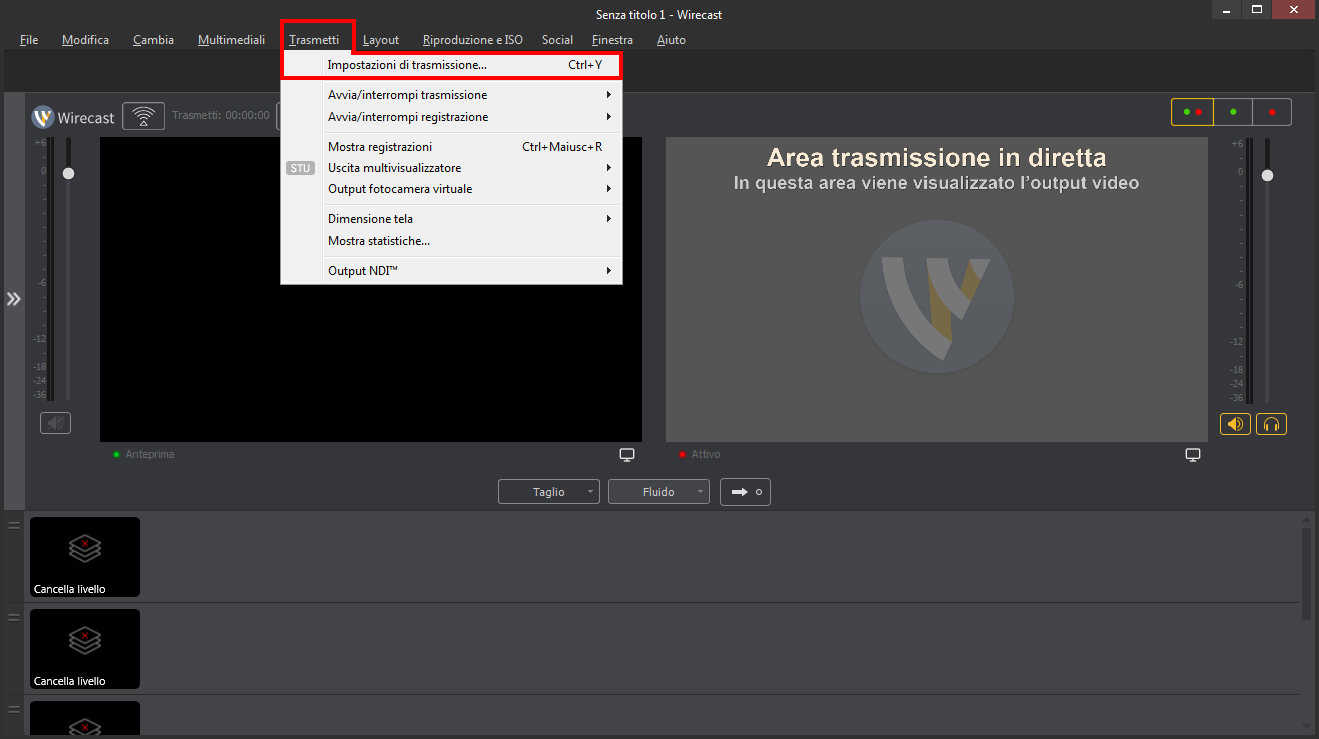Click the Wirecast logo
This screenshot has width=1319, height=739.
pyautogui.click(x=73, y=117)
